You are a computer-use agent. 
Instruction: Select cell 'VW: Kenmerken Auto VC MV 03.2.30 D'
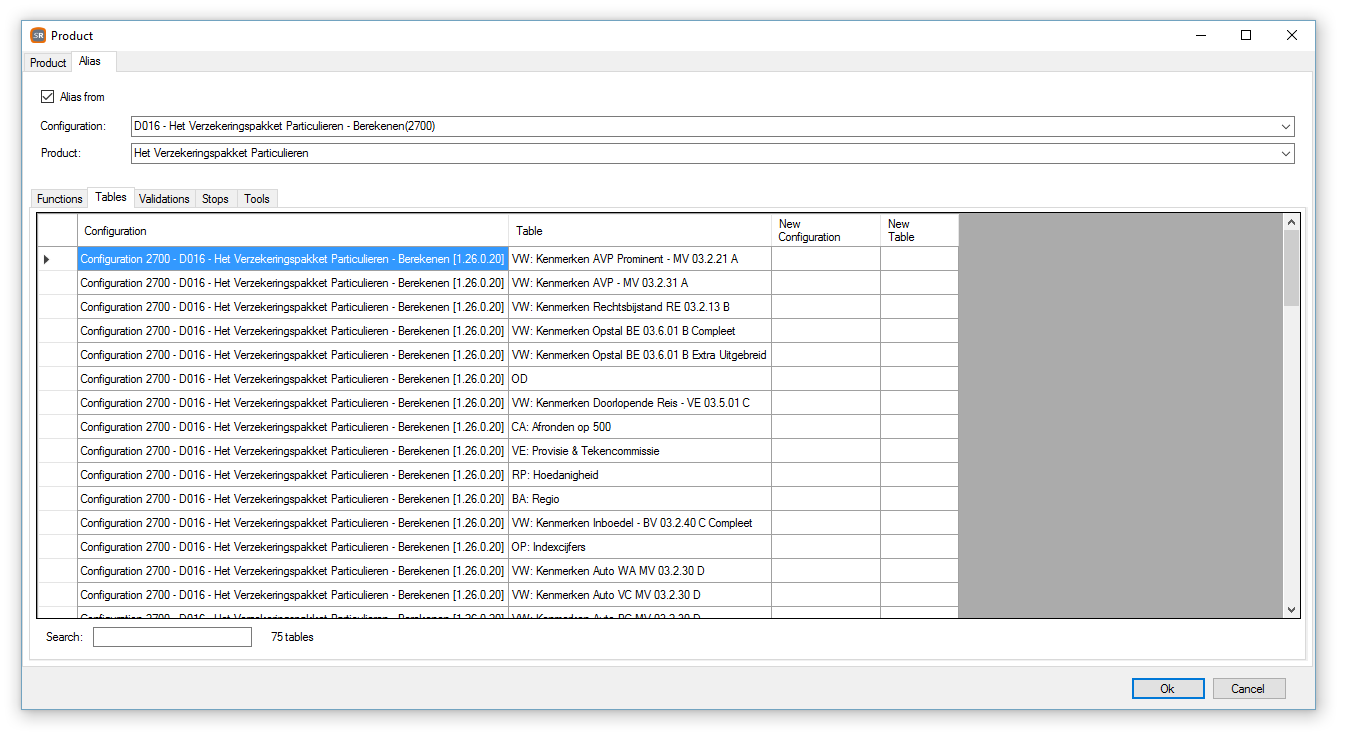click(640, 595)
